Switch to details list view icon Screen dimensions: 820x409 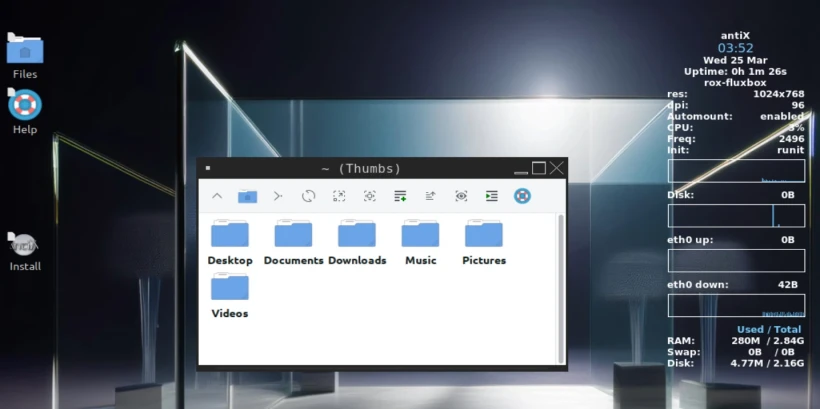400,196
